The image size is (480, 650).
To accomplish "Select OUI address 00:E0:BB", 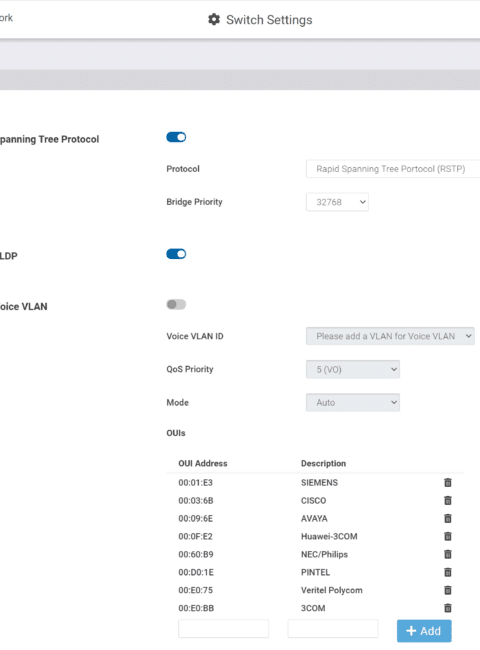I will [x=196, y=608].
